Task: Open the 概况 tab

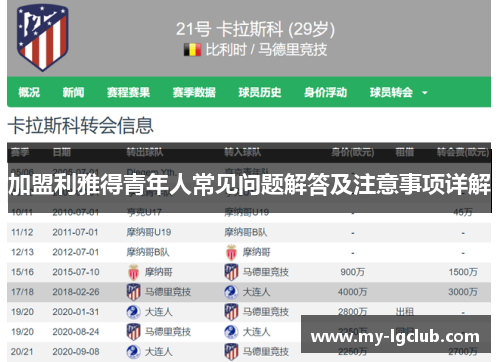Action: (x=29, y=92)
